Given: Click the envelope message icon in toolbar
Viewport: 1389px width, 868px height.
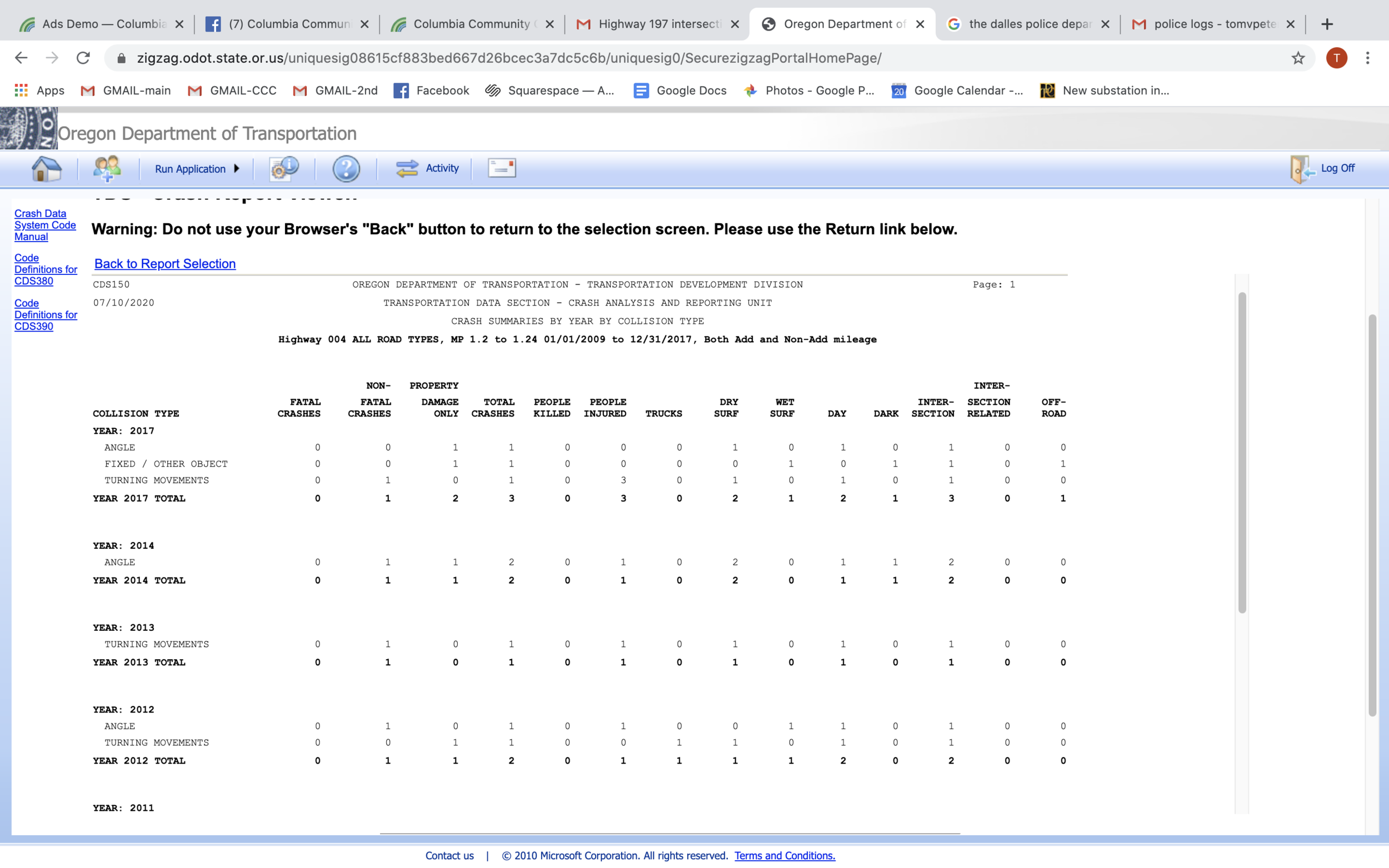Looking at the screenshot, I should [500, 168].
